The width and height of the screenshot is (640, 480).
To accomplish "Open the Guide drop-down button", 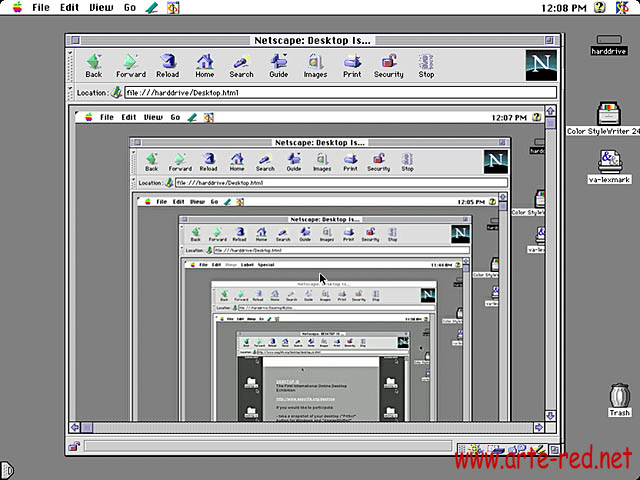I will point(279,64).
